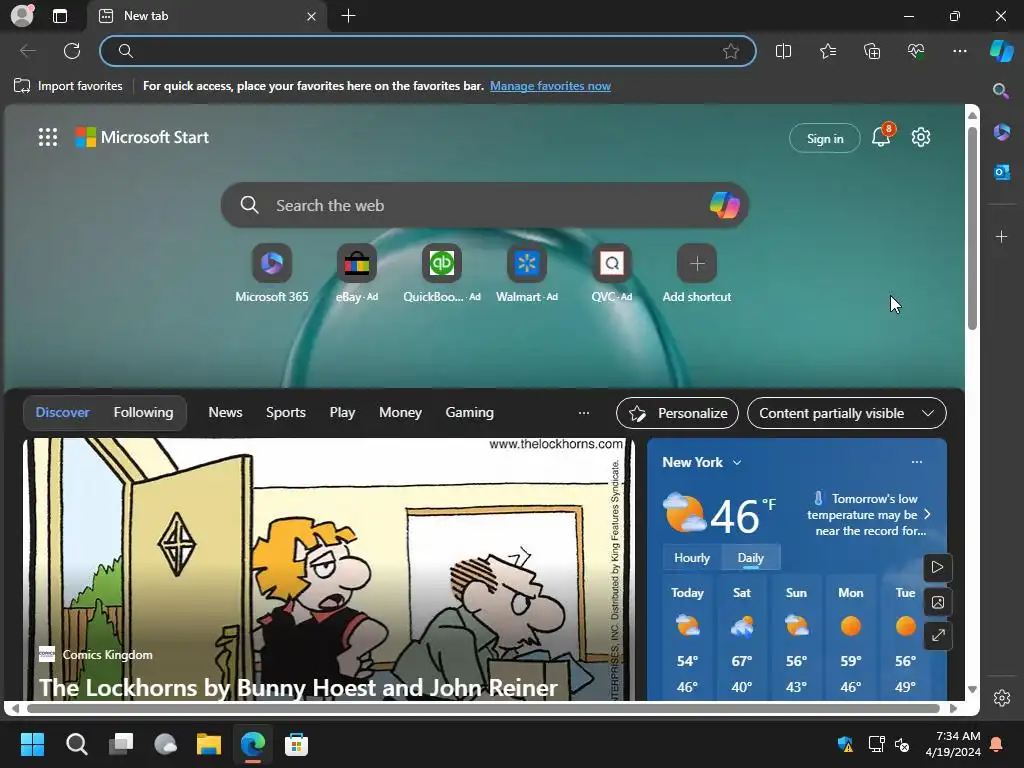Click the Sign in button

point(825,138)
